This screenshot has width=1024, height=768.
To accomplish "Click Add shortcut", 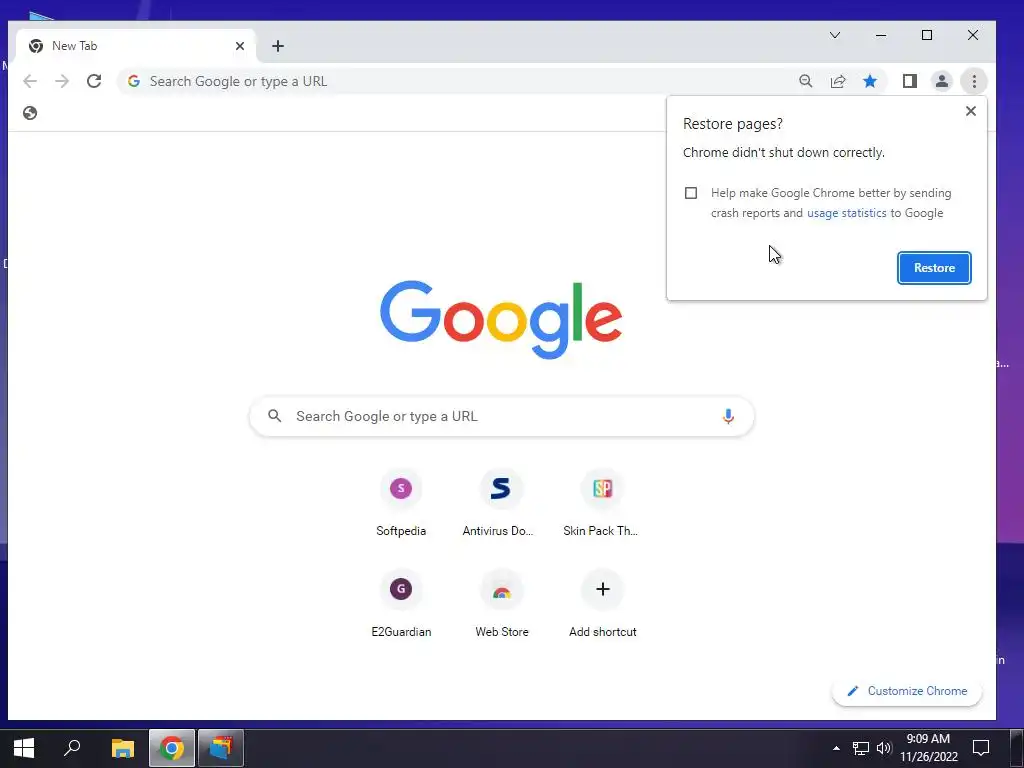I will tap(602, 604).
